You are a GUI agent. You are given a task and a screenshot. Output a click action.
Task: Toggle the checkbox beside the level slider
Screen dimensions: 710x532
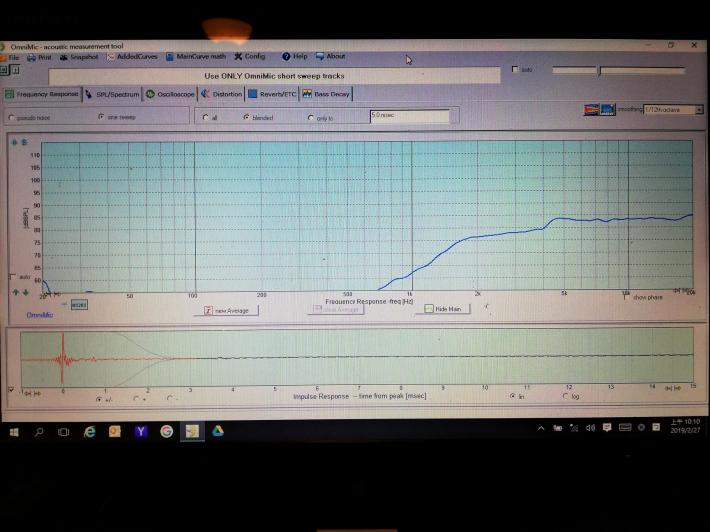tap(515, 69)
